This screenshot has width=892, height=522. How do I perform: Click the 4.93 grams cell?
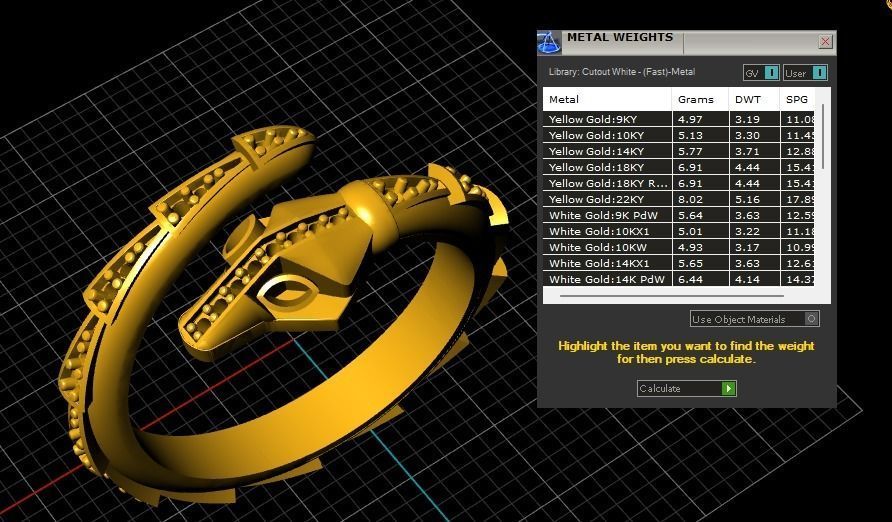[x=700, y=247]
